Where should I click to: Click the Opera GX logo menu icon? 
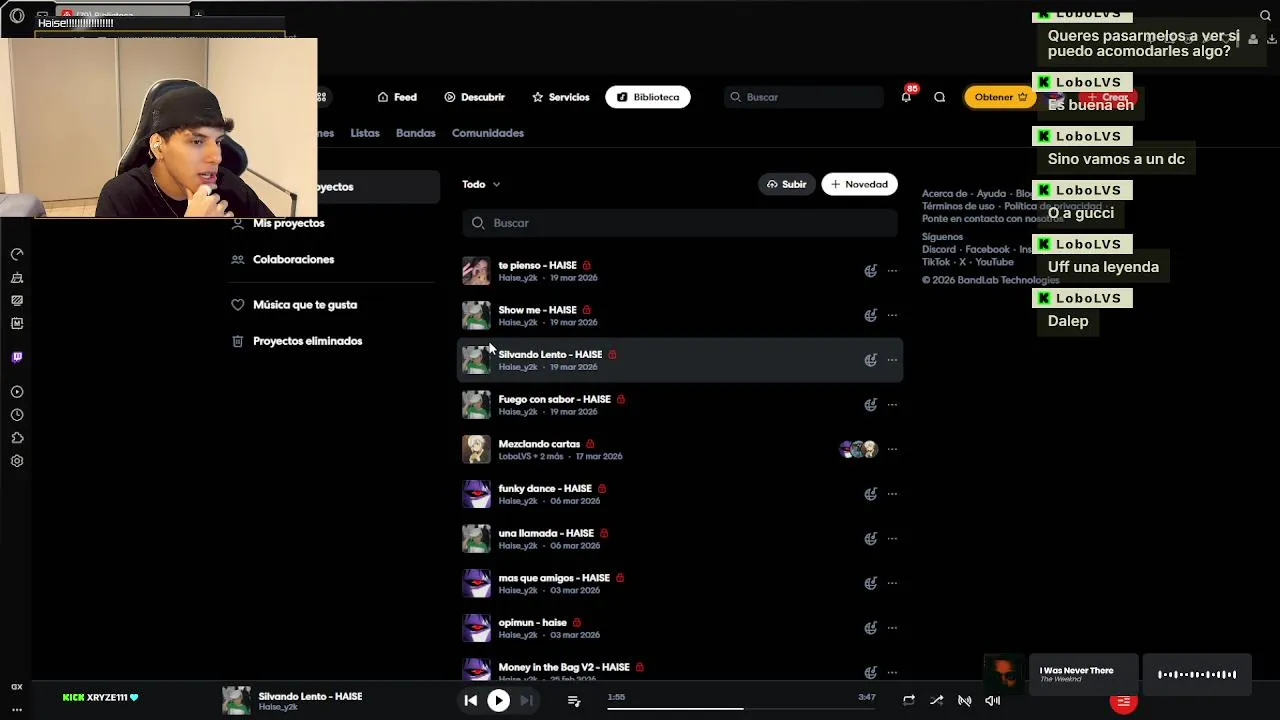(x=17, y=16)
